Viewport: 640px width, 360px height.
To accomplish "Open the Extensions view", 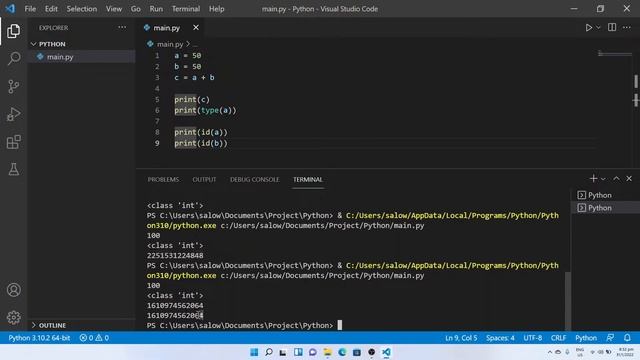I will pos(13,142).
